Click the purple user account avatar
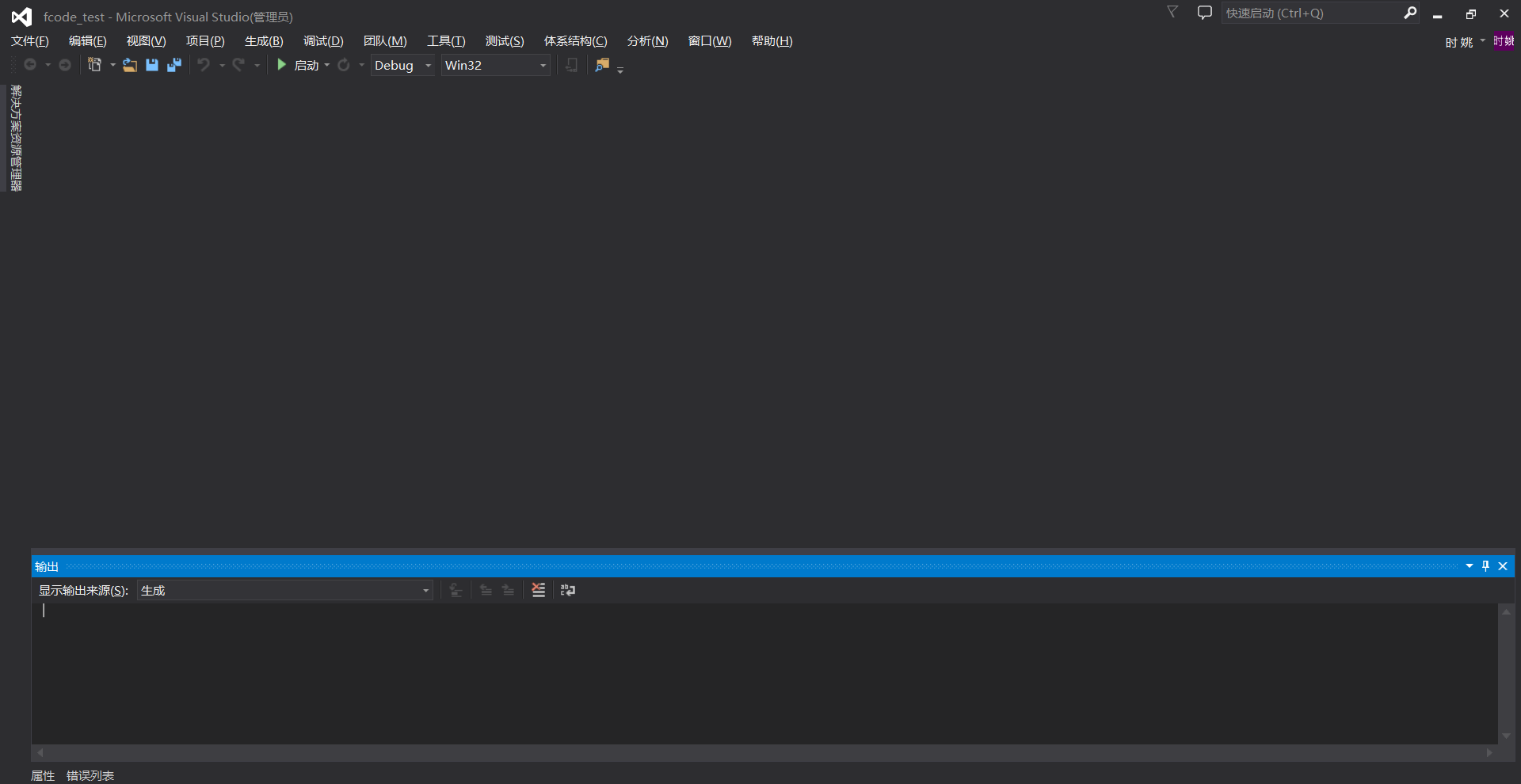This screenshot has height=784, width=1521. [x=1504, y=41]
